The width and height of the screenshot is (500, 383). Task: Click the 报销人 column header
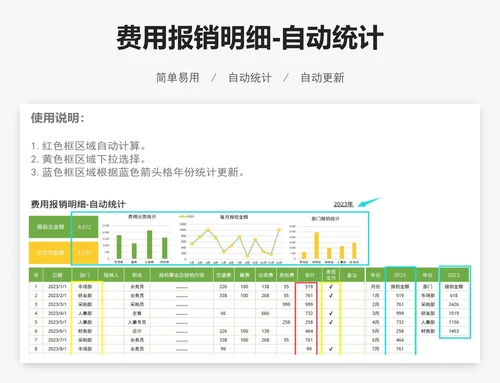111,275
